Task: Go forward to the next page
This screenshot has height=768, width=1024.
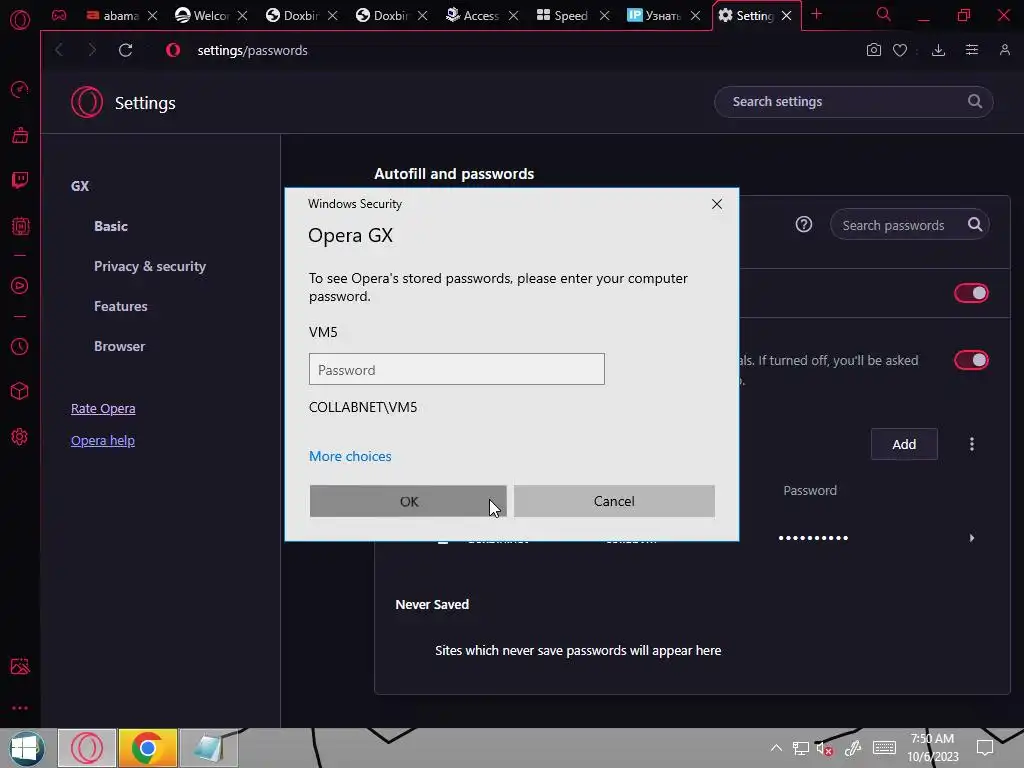Action: (91, 50)
